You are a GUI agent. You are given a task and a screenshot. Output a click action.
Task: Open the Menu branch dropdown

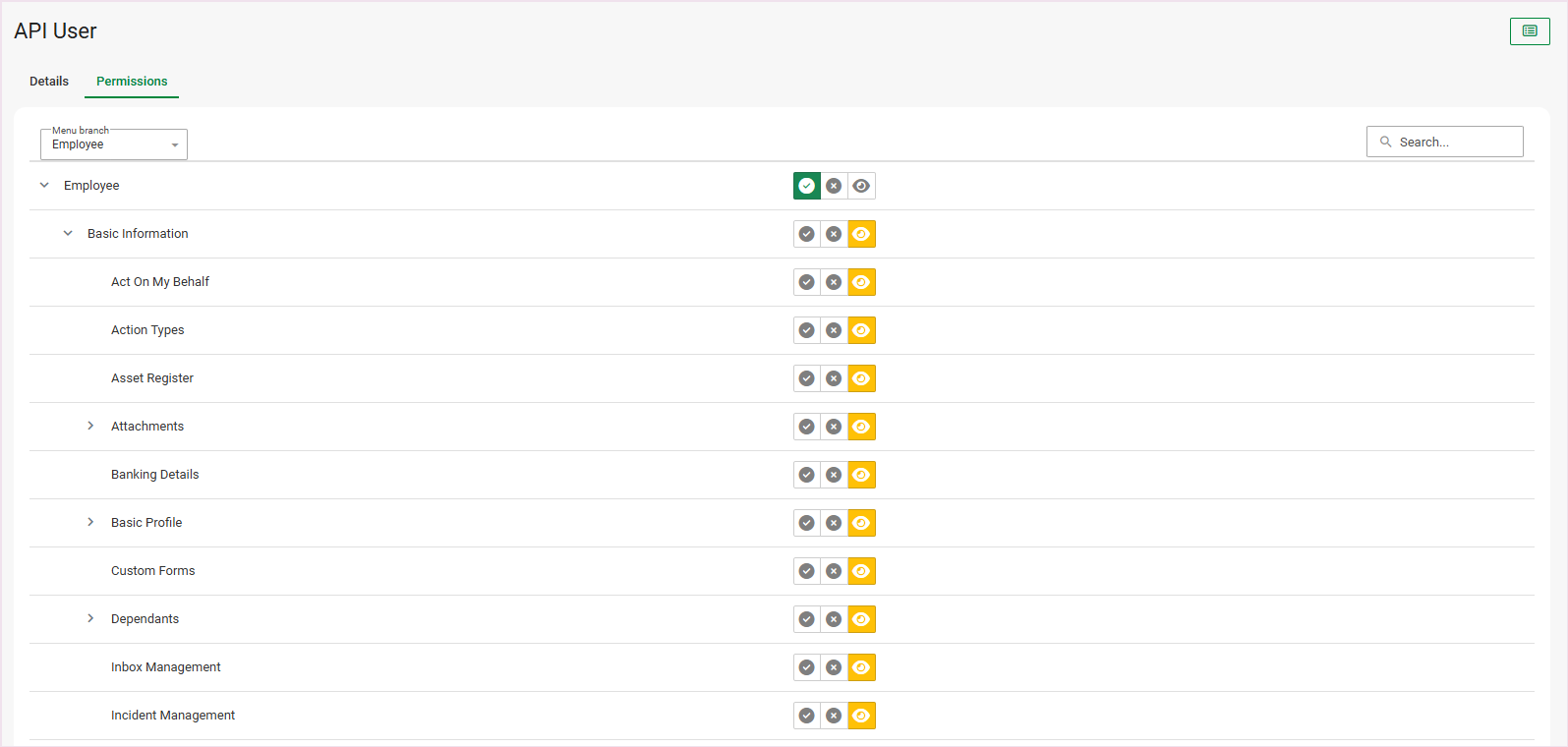pos(113,144)
